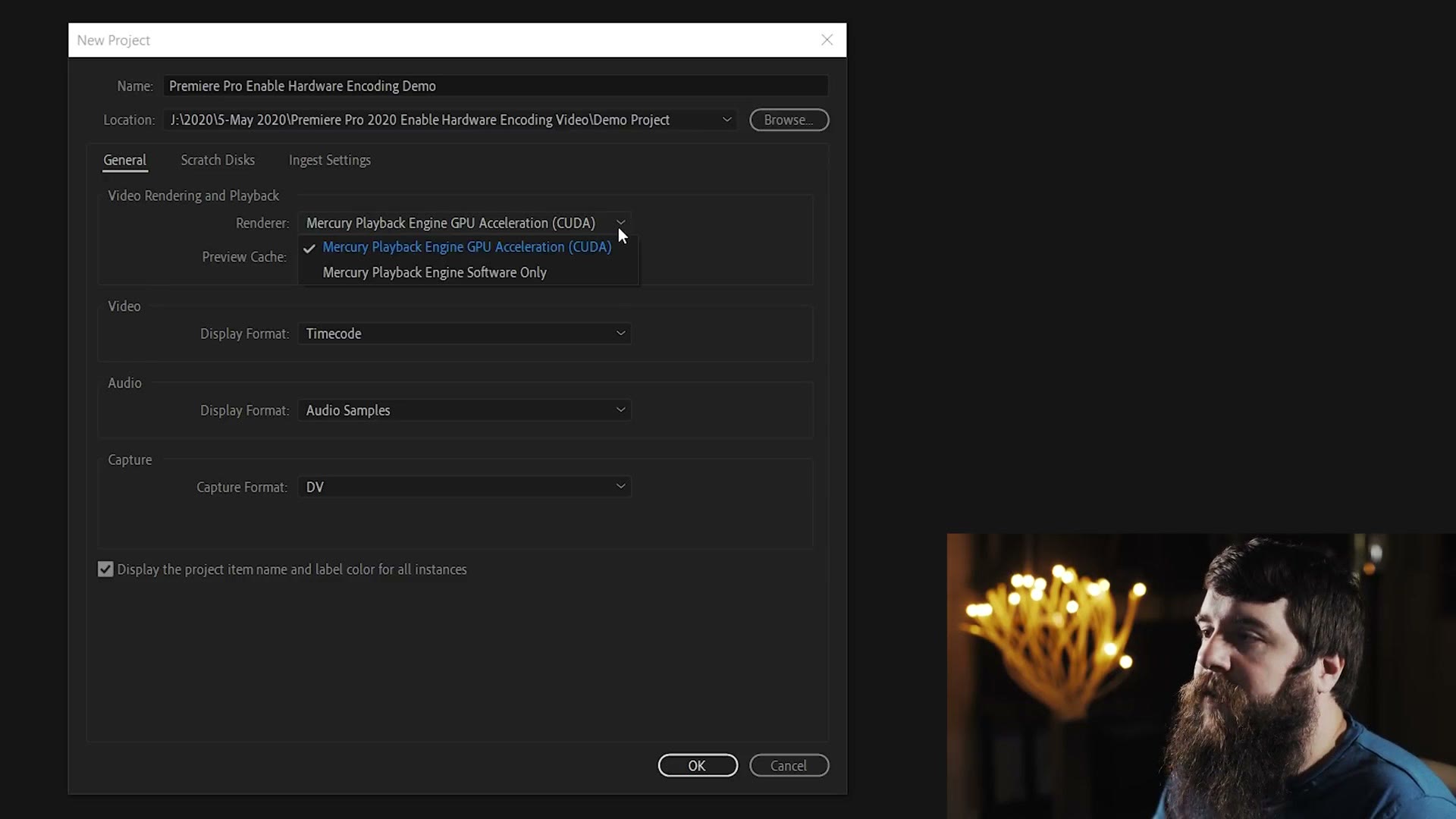
Task: Confirm with the OK button
Action: (x=698, y=765)
